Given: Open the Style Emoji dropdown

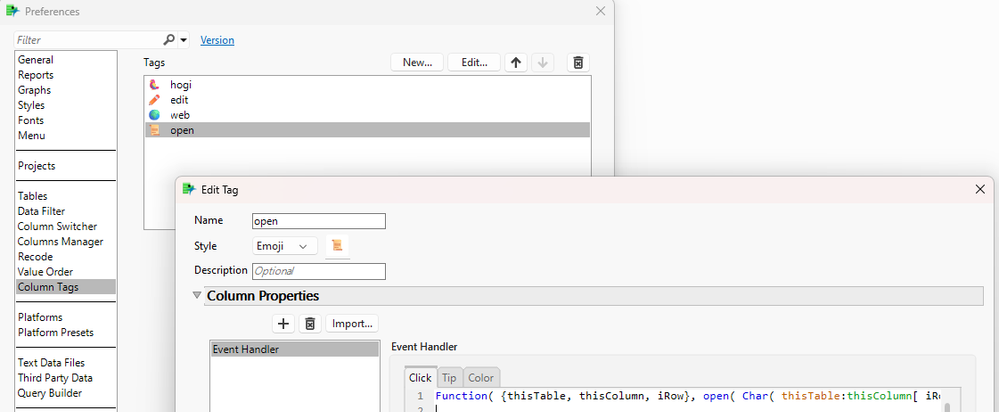Looking at the screenshot, I should [285, 246].
